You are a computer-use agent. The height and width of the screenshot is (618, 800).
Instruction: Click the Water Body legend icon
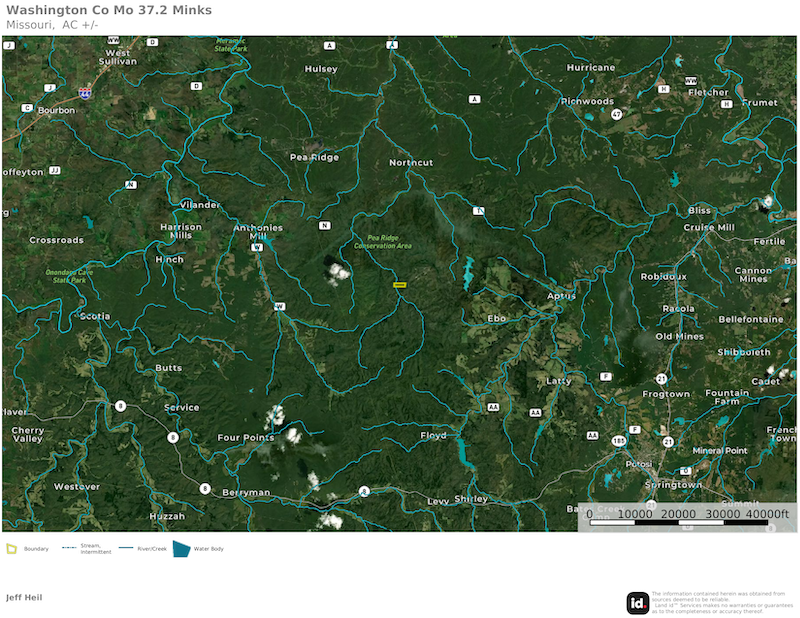[181, 548]
